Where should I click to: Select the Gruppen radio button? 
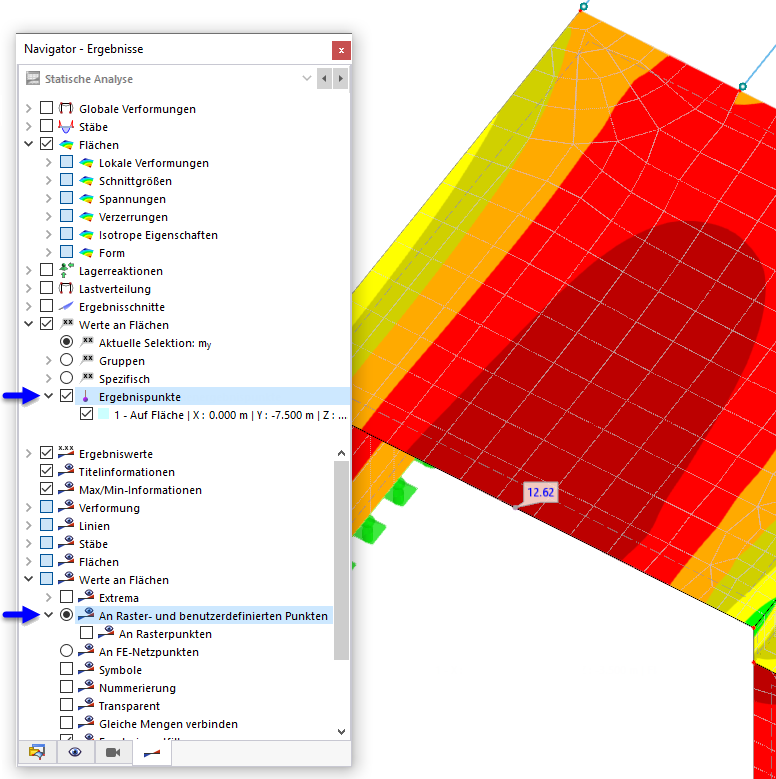67,360
